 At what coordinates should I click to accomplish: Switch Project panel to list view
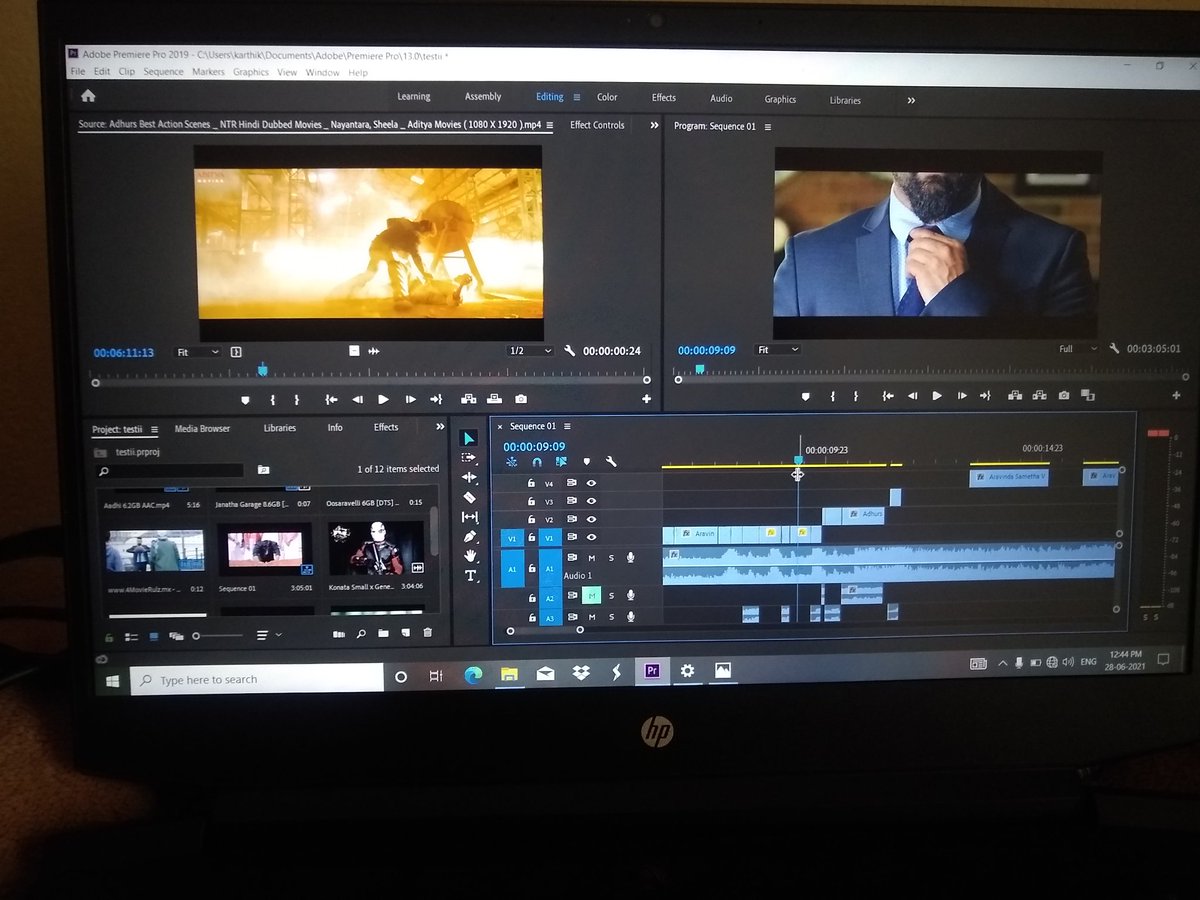tap(131, 636)
